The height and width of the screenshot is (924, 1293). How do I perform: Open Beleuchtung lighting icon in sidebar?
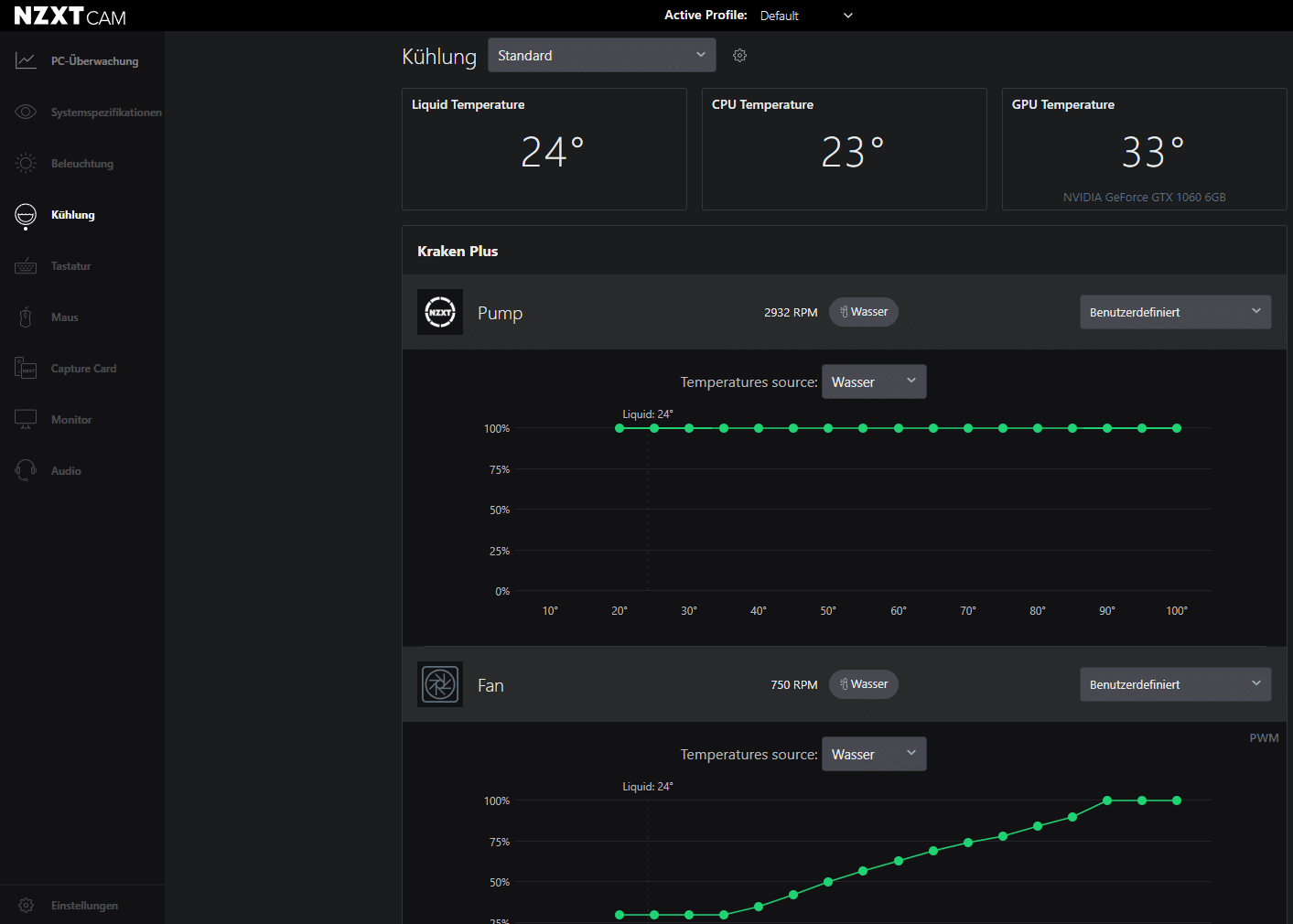[x=26, y=164]
